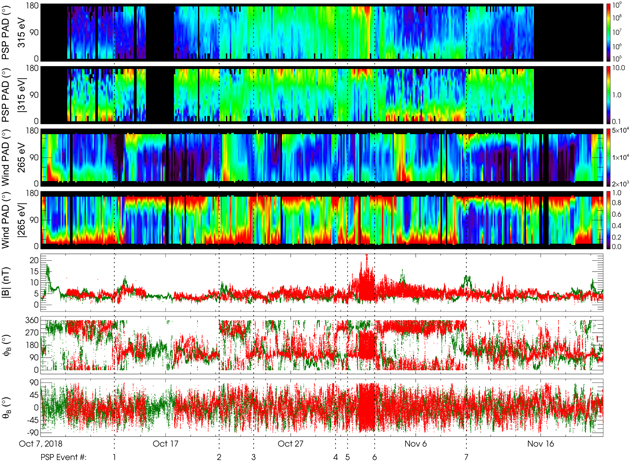This screenshot has width=630, height=461.
Task: Click the -90 tick on the θB axis
Action: point(33,432)
